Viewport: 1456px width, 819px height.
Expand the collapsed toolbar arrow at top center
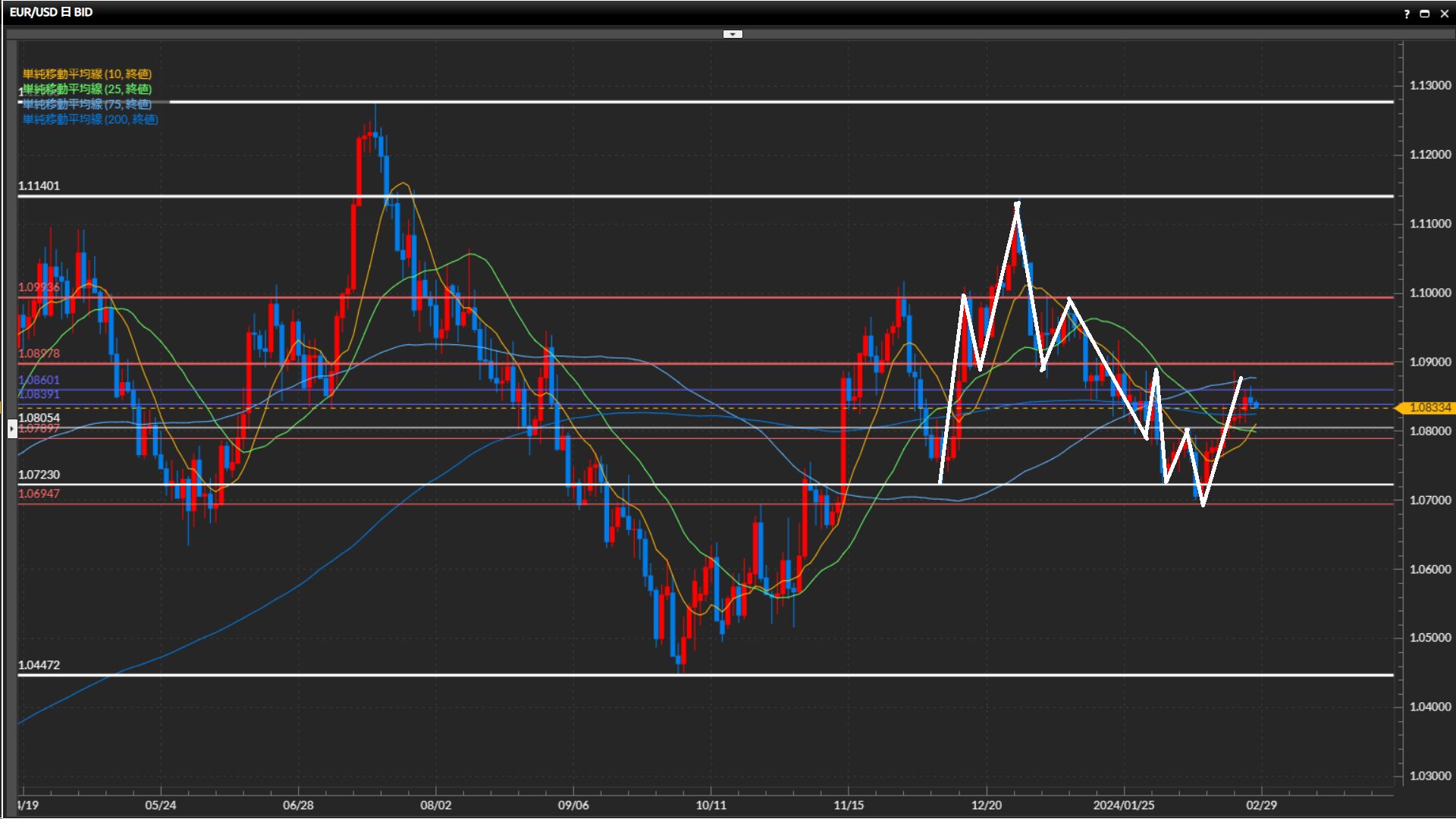tap(733, 34)
